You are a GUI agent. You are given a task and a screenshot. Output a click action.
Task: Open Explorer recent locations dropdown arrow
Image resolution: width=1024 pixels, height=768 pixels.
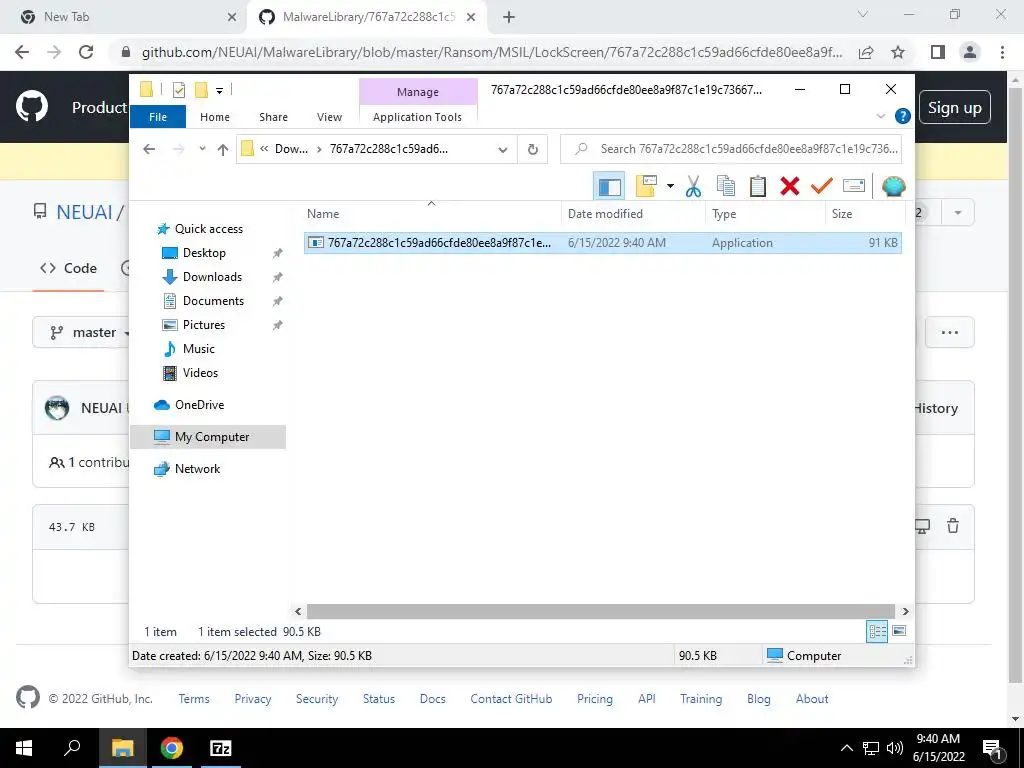pos(202,149)
